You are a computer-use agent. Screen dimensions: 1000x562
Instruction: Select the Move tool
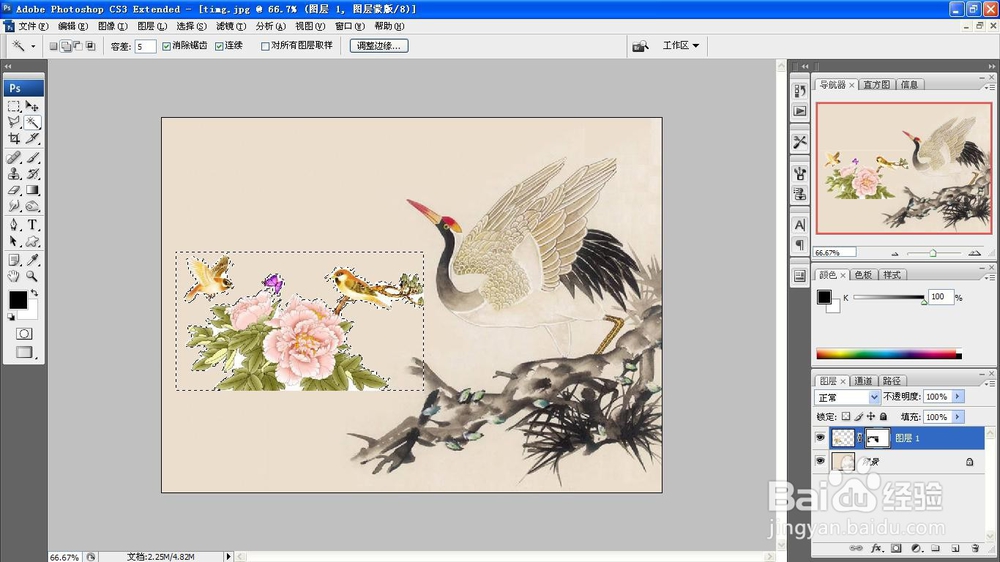tap(33, 107)
